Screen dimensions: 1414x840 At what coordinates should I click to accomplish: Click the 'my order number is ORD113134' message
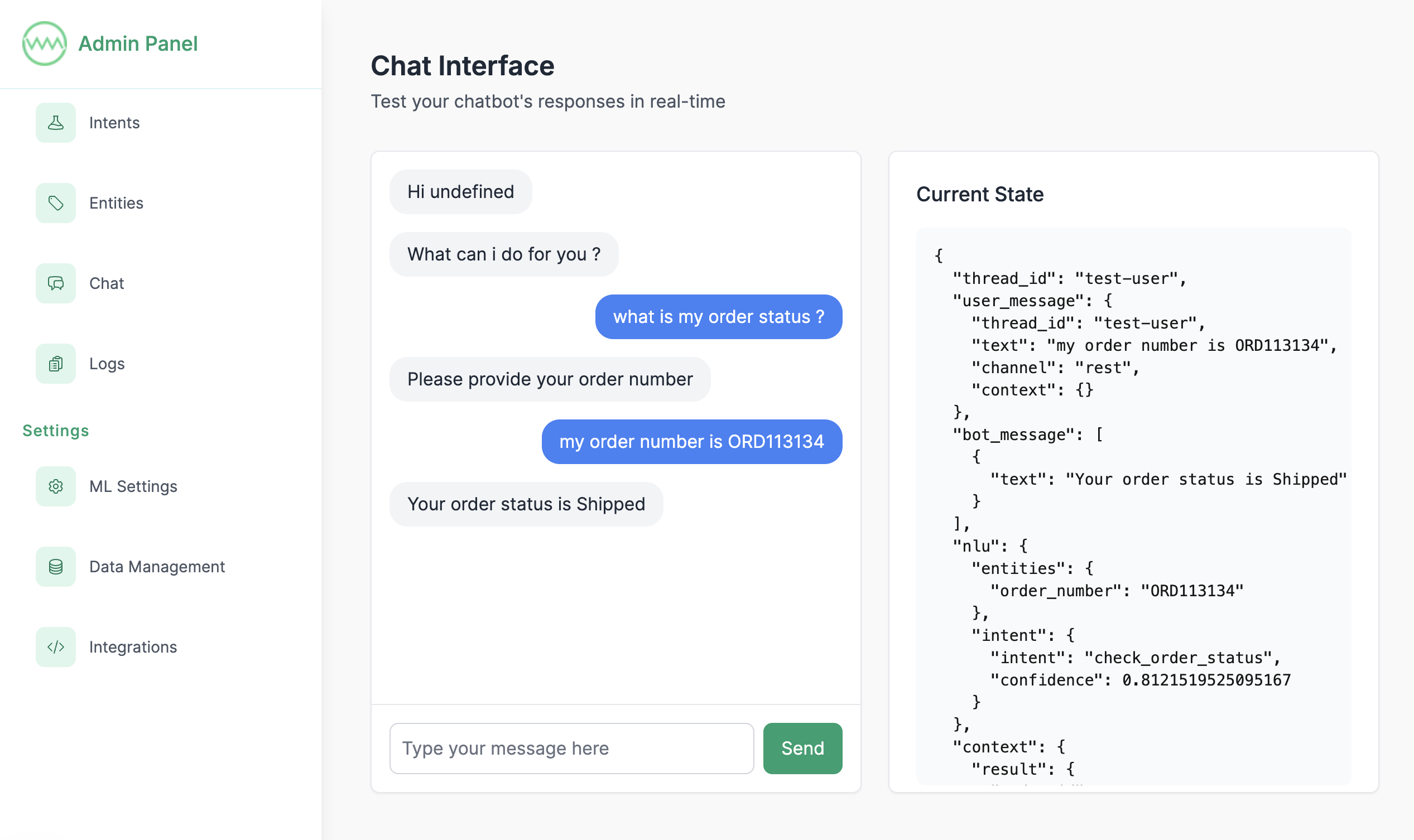[692, 442]
